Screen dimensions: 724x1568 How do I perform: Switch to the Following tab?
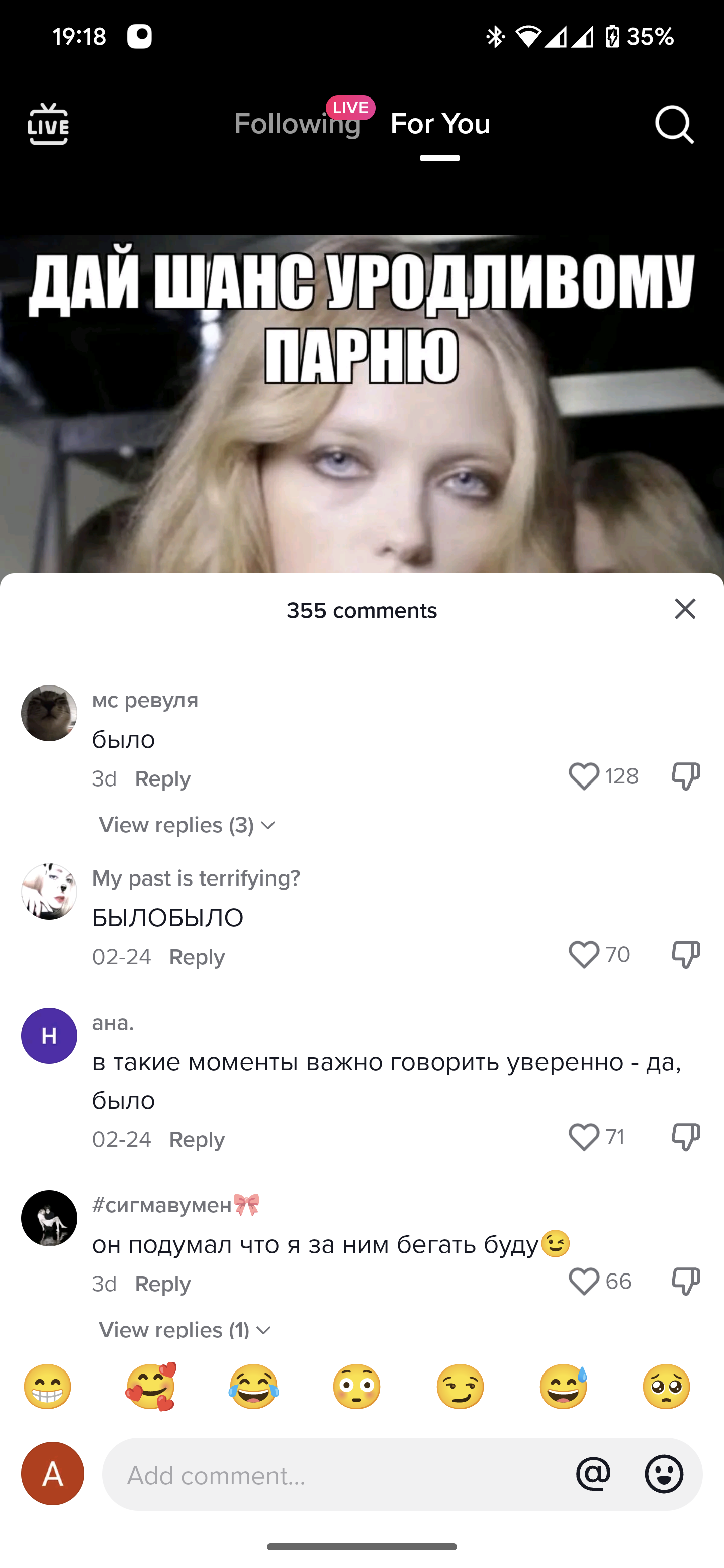297,124
